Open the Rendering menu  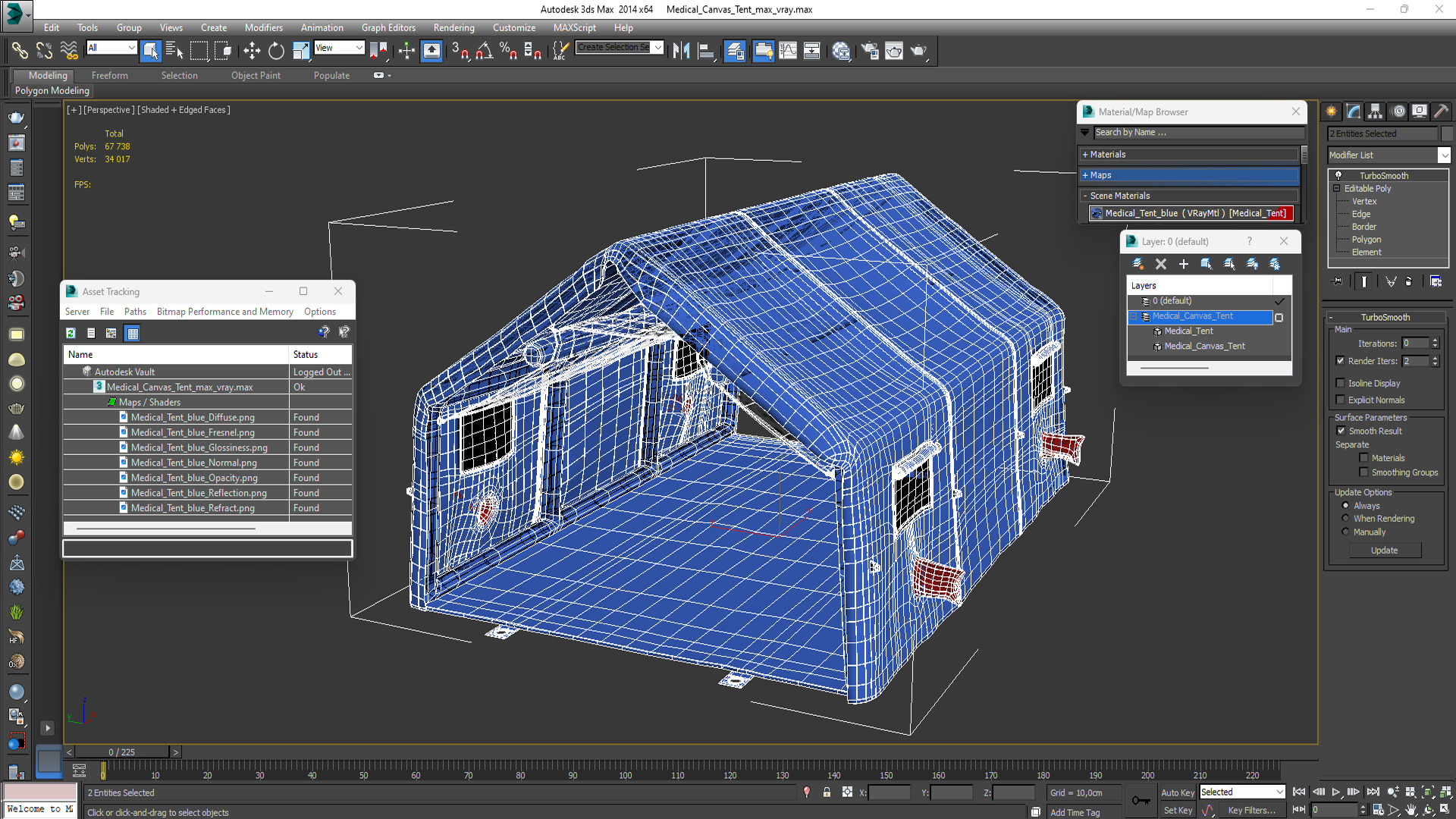(x=453, y=27)
